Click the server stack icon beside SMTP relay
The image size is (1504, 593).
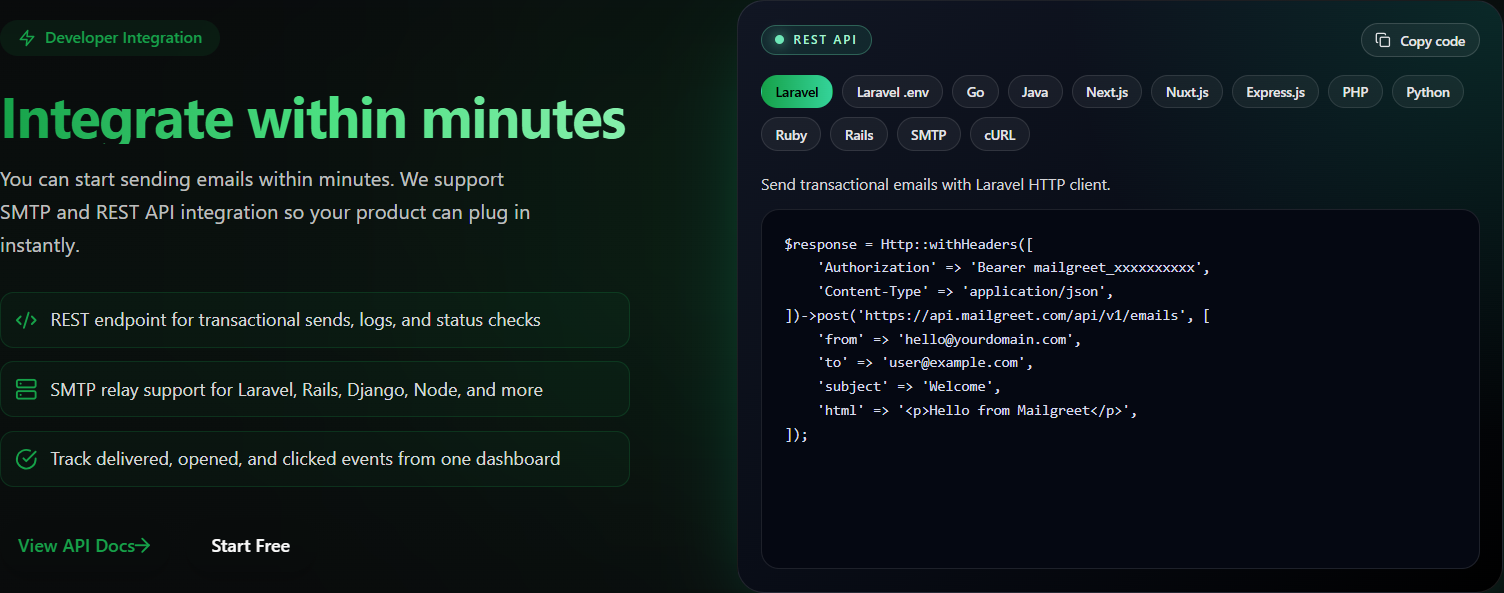click(x=27, y=389)
